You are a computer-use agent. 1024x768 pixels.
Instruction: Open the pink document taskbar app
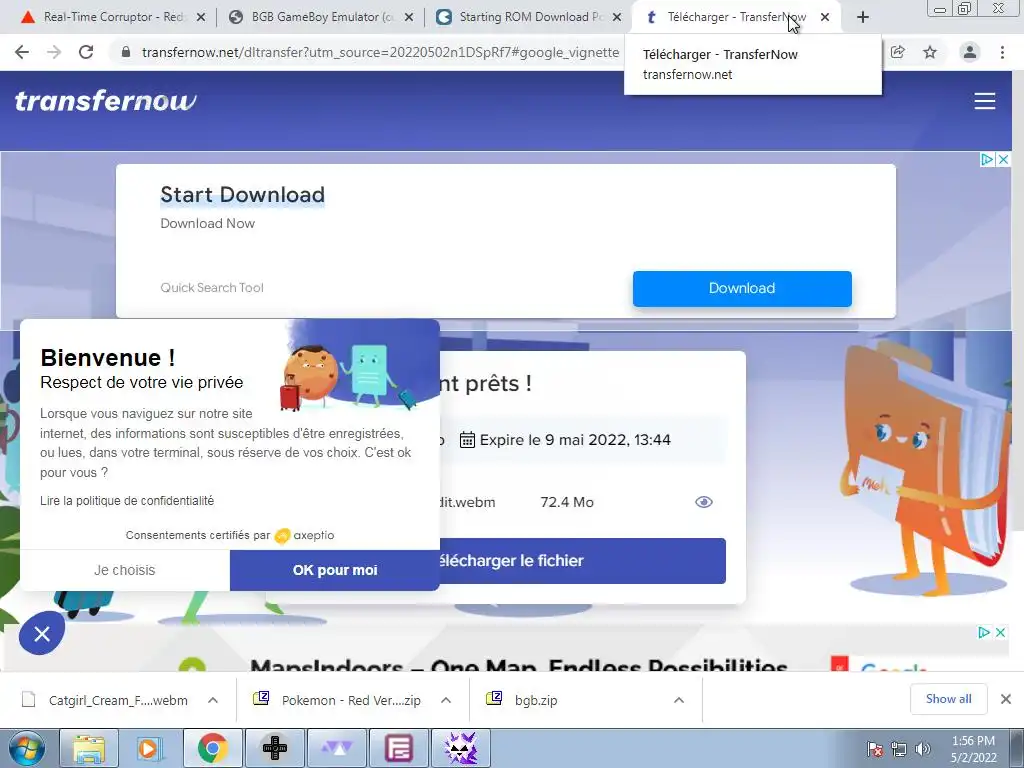pos(398,748)
